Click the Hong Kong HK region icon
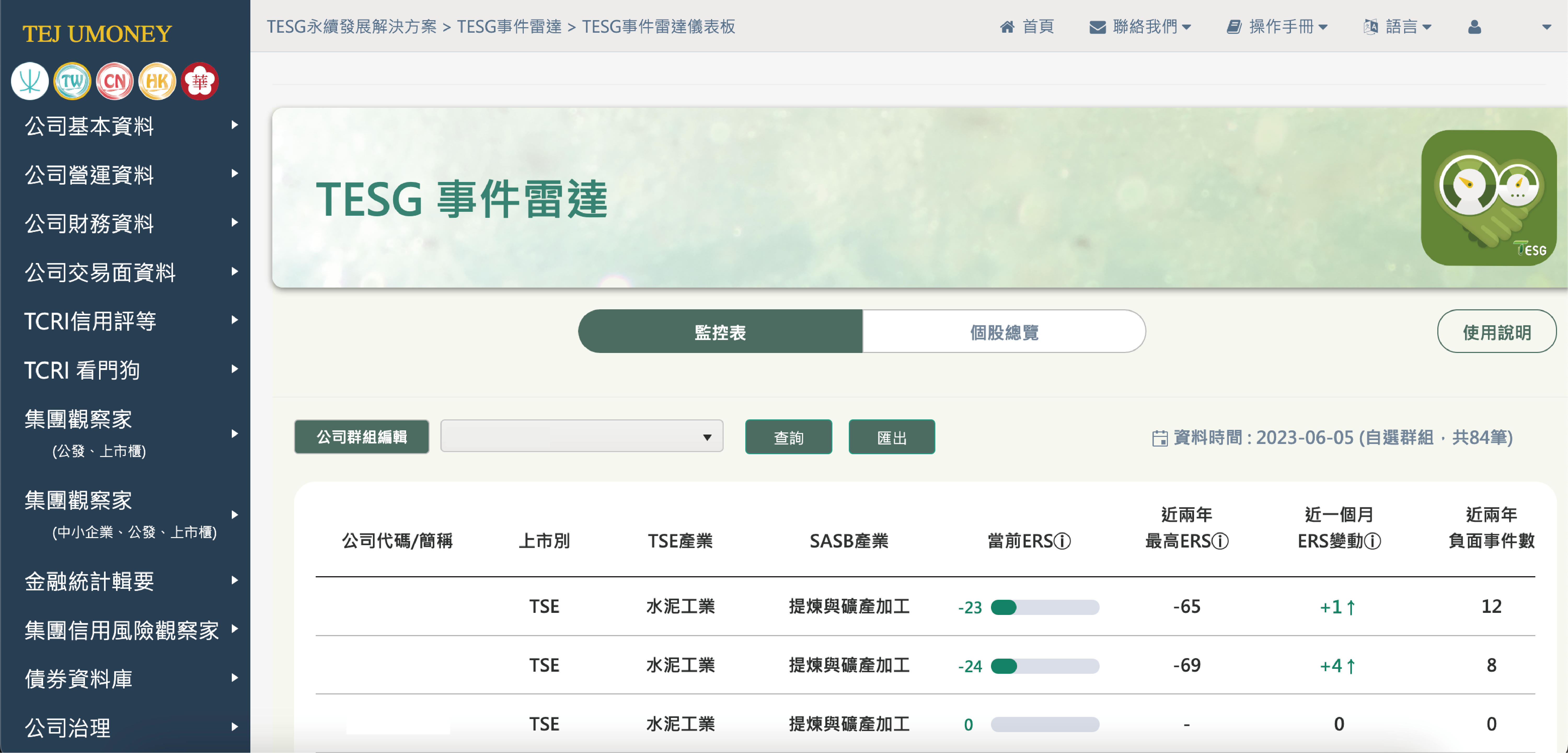 (157, 81)
